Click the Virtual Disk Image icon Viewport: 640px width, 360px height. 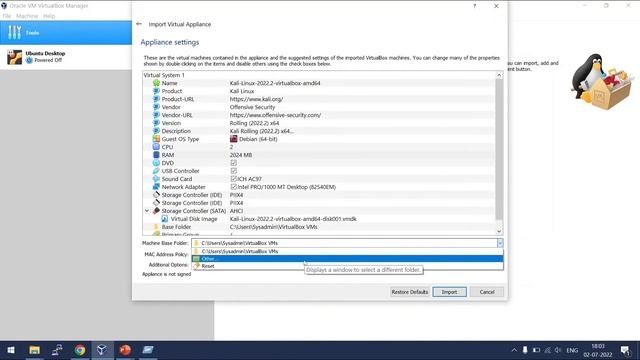pyautogui.click(x=164, y=219)
